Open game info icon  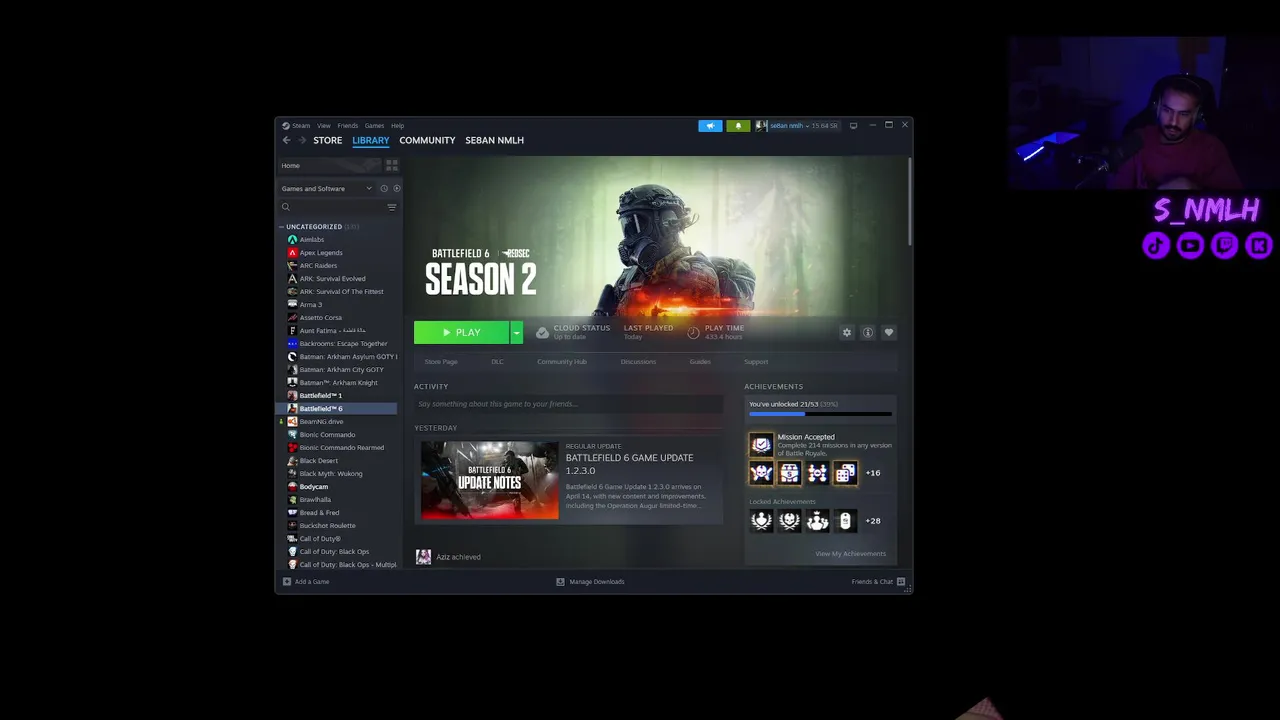(x=868, y=333)
